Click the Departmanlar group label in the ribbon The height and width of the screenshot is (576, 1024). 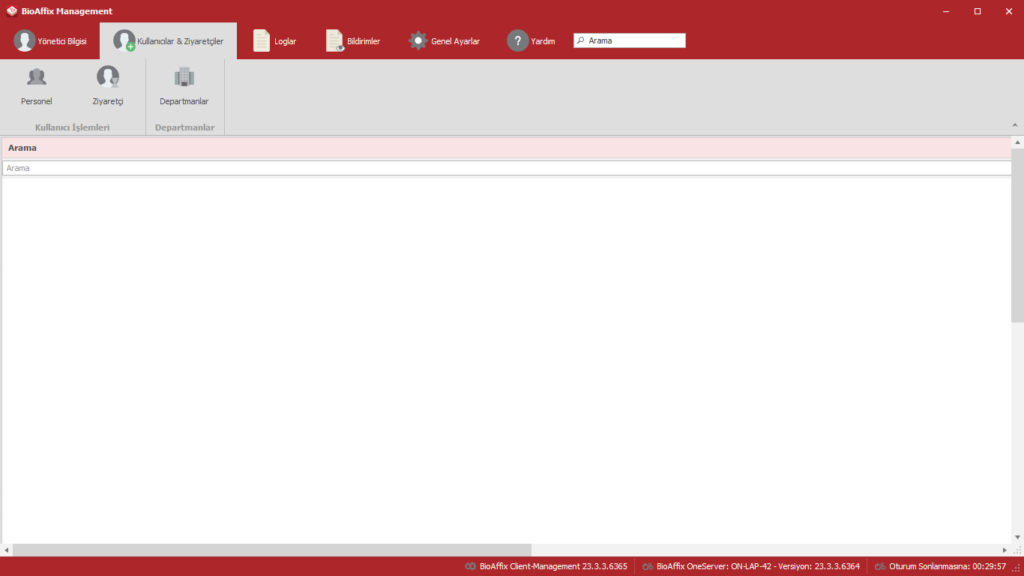point(185,127)
